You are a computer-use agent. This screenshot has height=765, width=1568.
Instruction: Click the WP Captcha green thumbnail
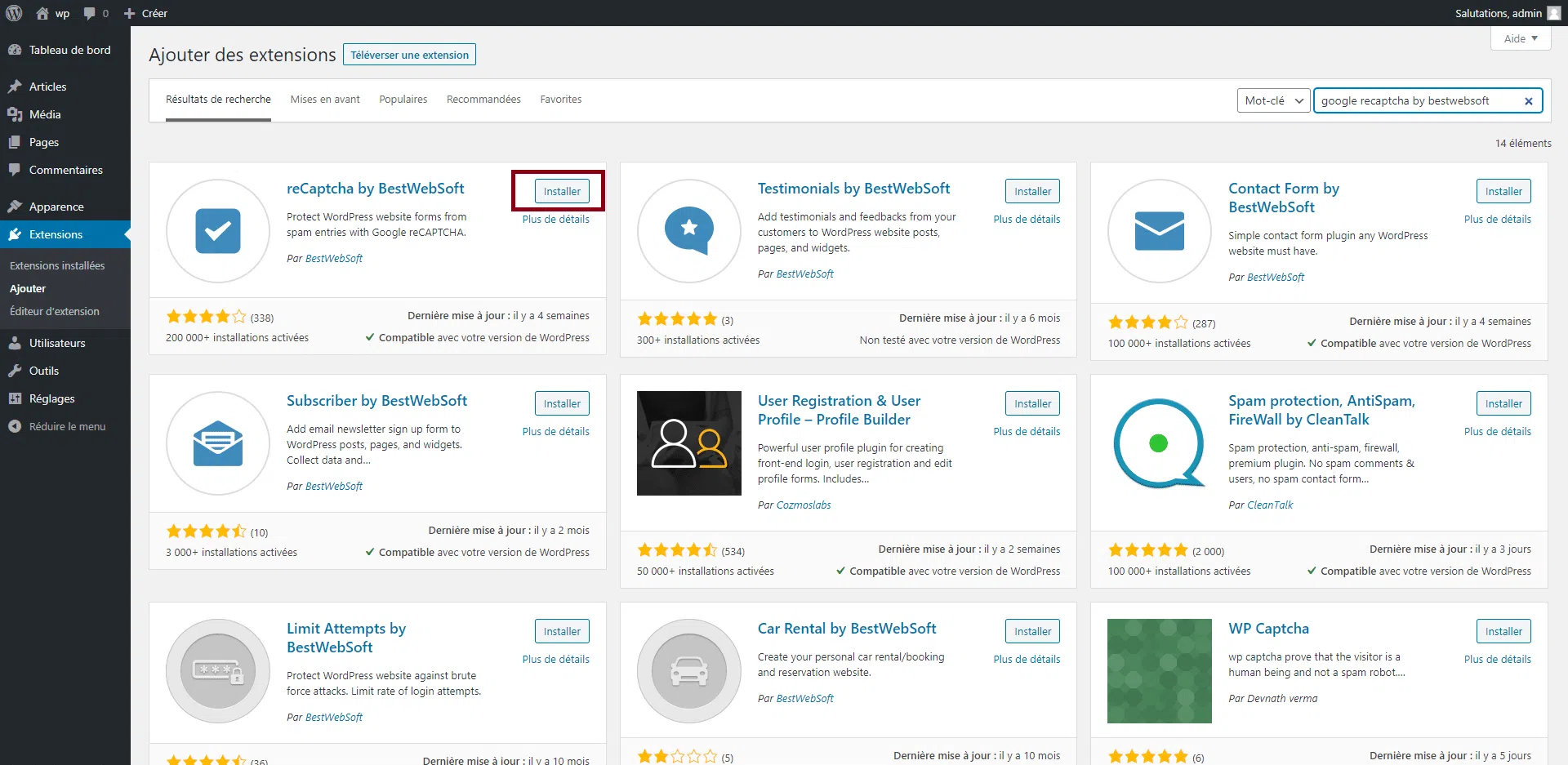click(1160, 671)
